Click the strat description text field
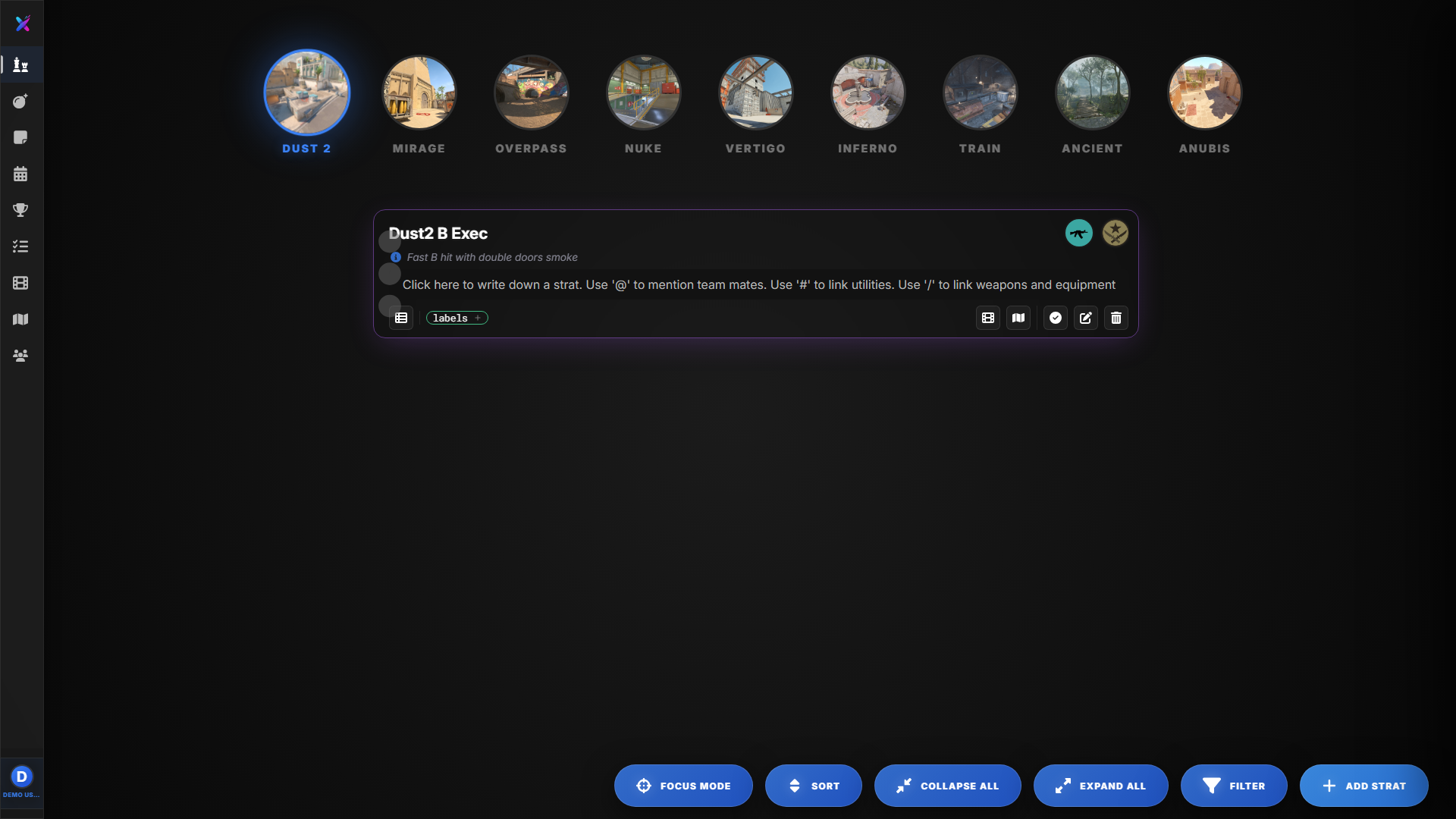This screenshot has height=819, width=1456. 758,284
